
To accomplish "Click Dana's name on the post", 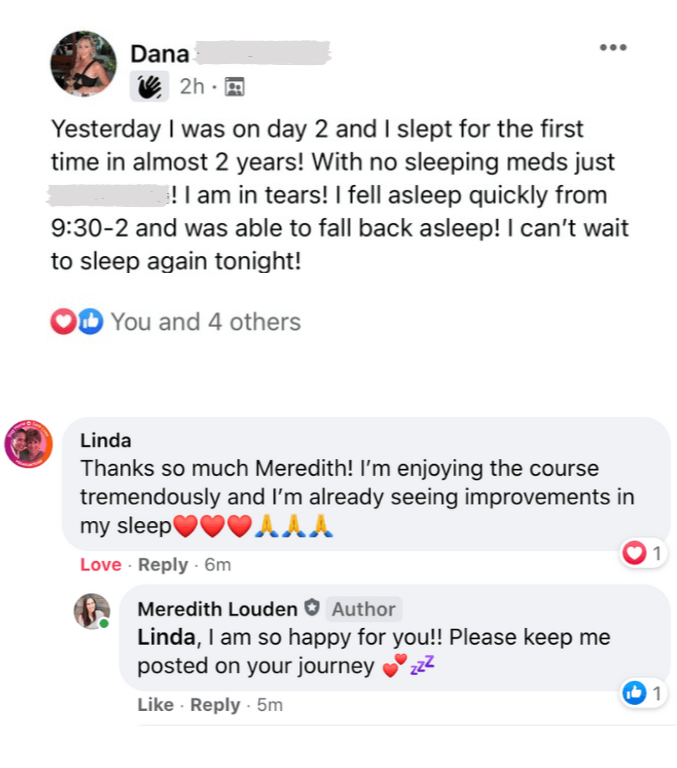I will 160,54.
